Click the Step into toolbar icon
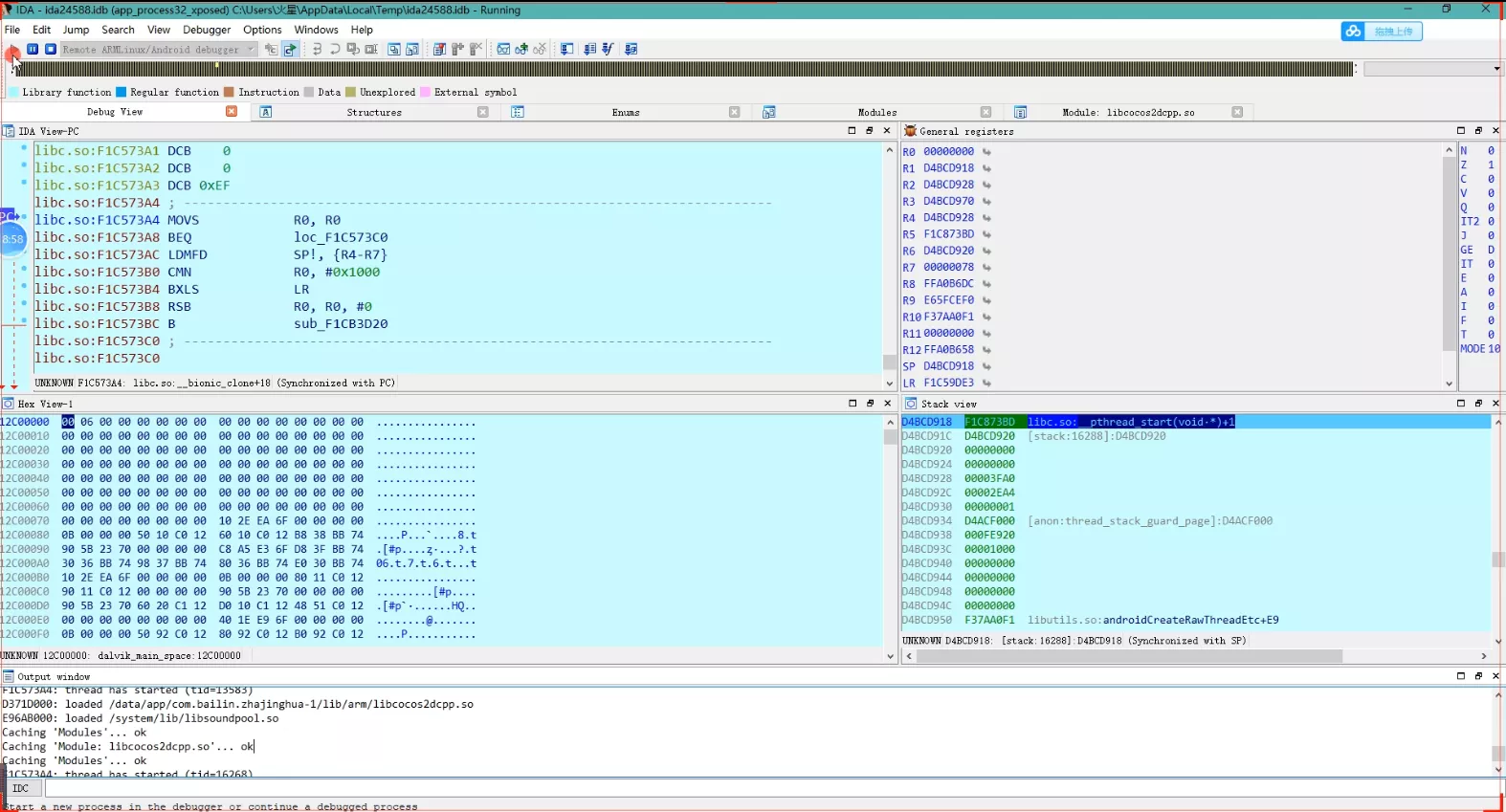 click(317, 49)
